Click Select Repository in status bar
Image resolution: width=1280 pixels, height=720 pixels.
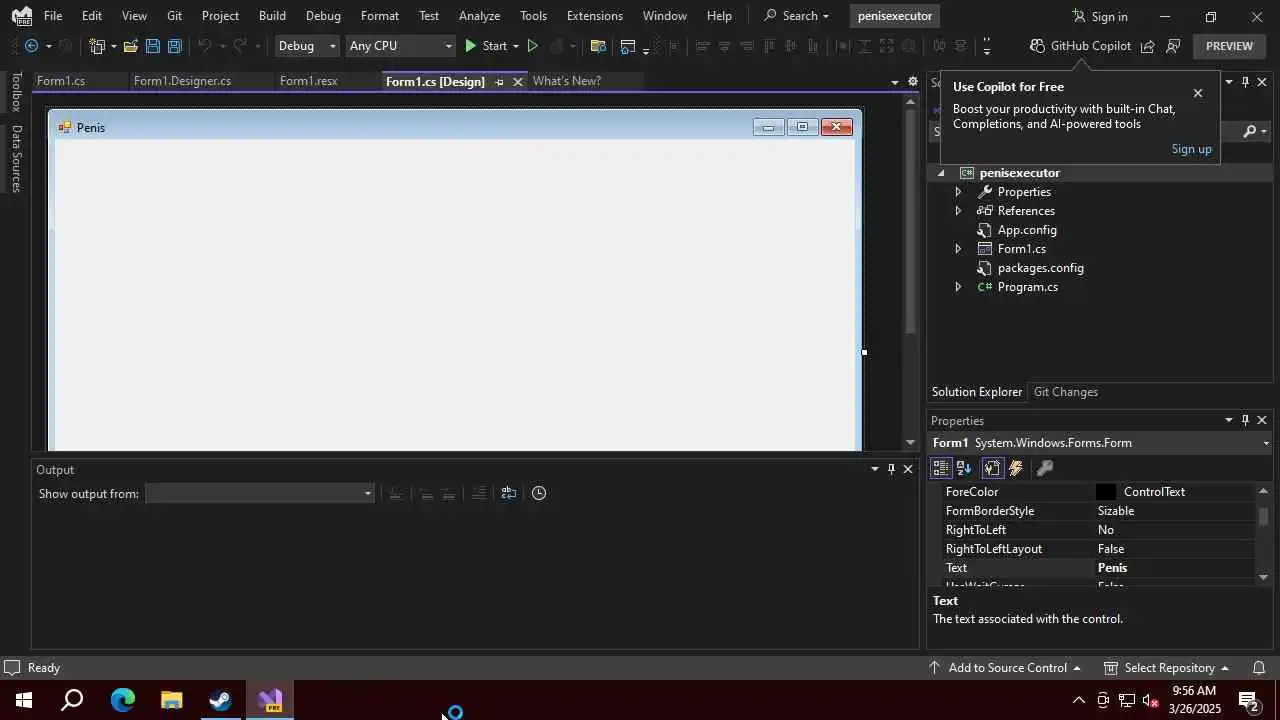click(x=1166, y=668)
